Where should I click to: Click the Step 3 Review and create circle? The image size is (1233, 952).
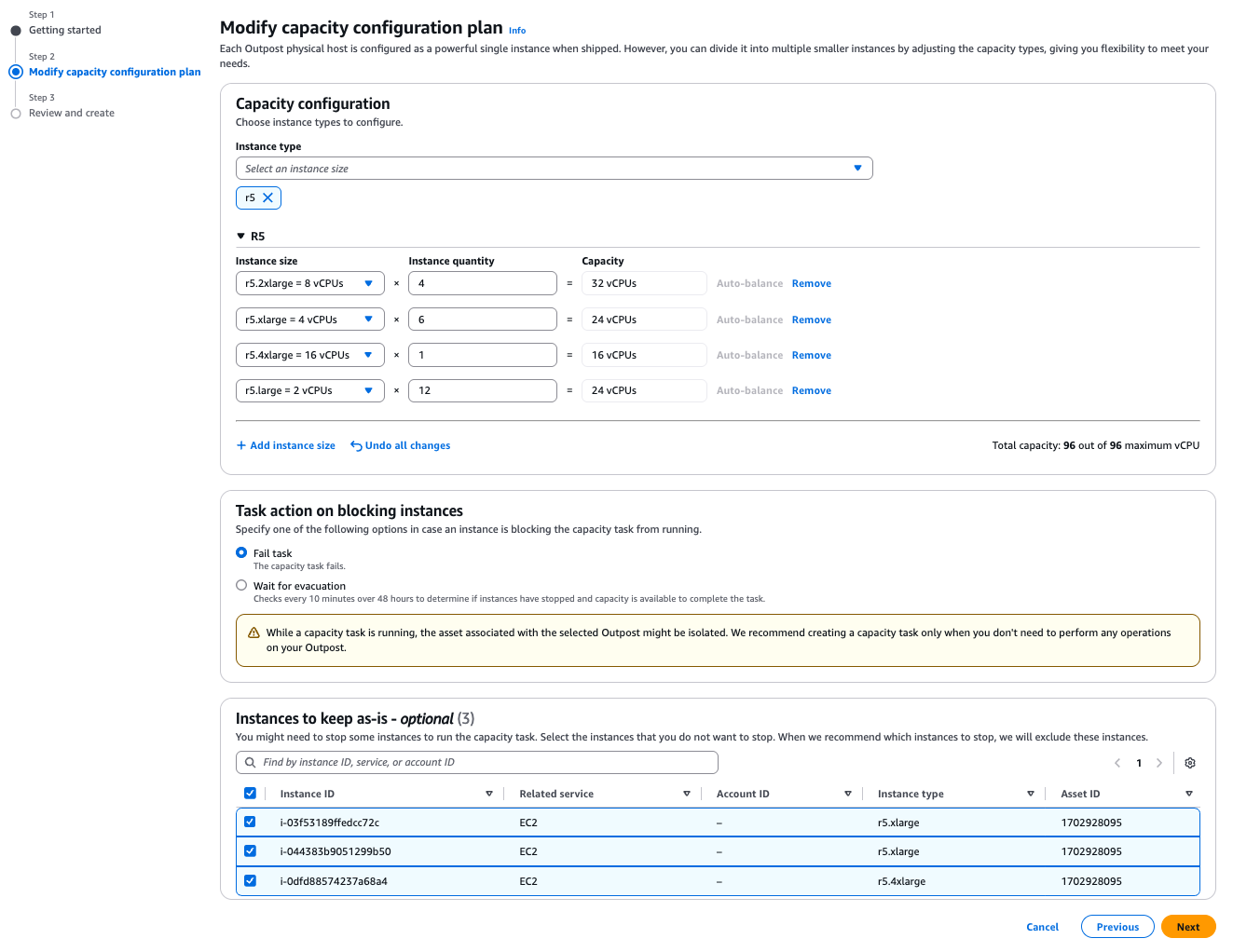[16, 114]
